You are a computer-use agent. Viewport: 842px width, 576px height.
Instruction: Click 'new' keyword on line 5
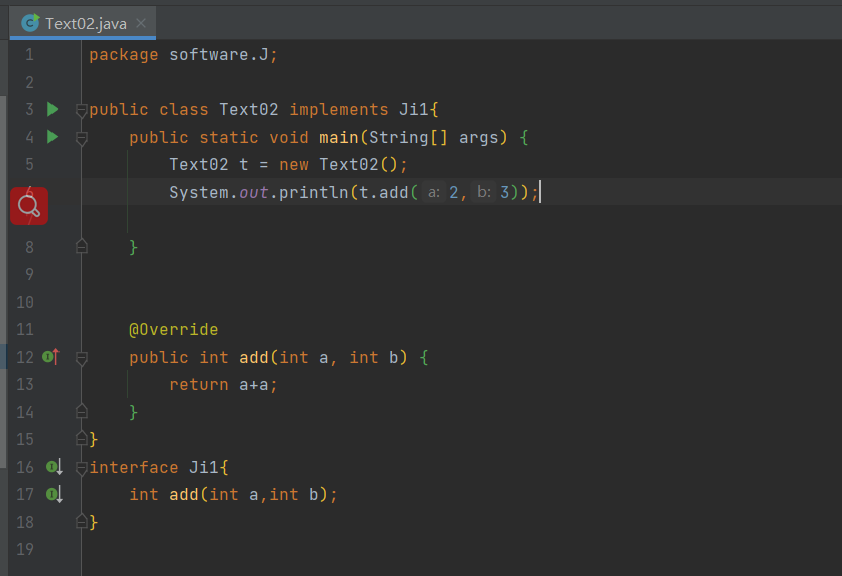tap(294, 164)
